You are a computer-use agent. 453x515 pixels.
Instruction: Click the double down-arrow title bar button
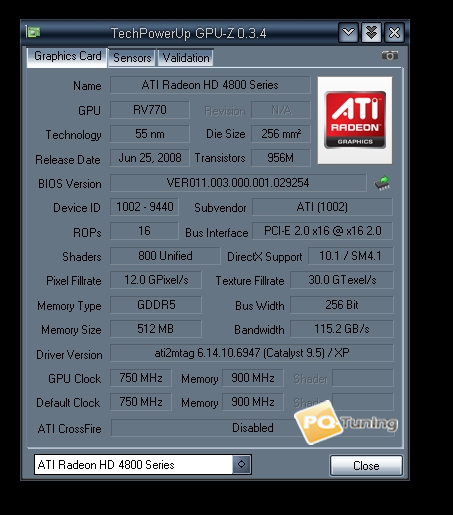371,32
